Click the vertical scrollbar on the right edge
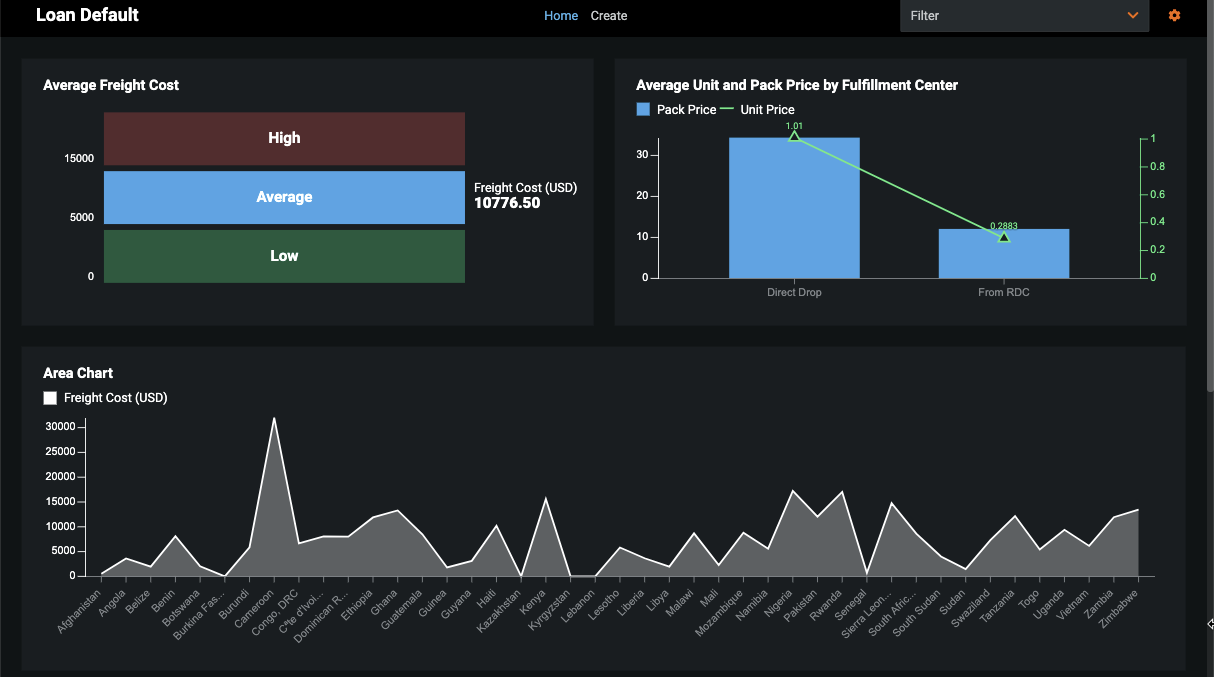Viewport: 1214px width, 677px height. [1209, 200]
